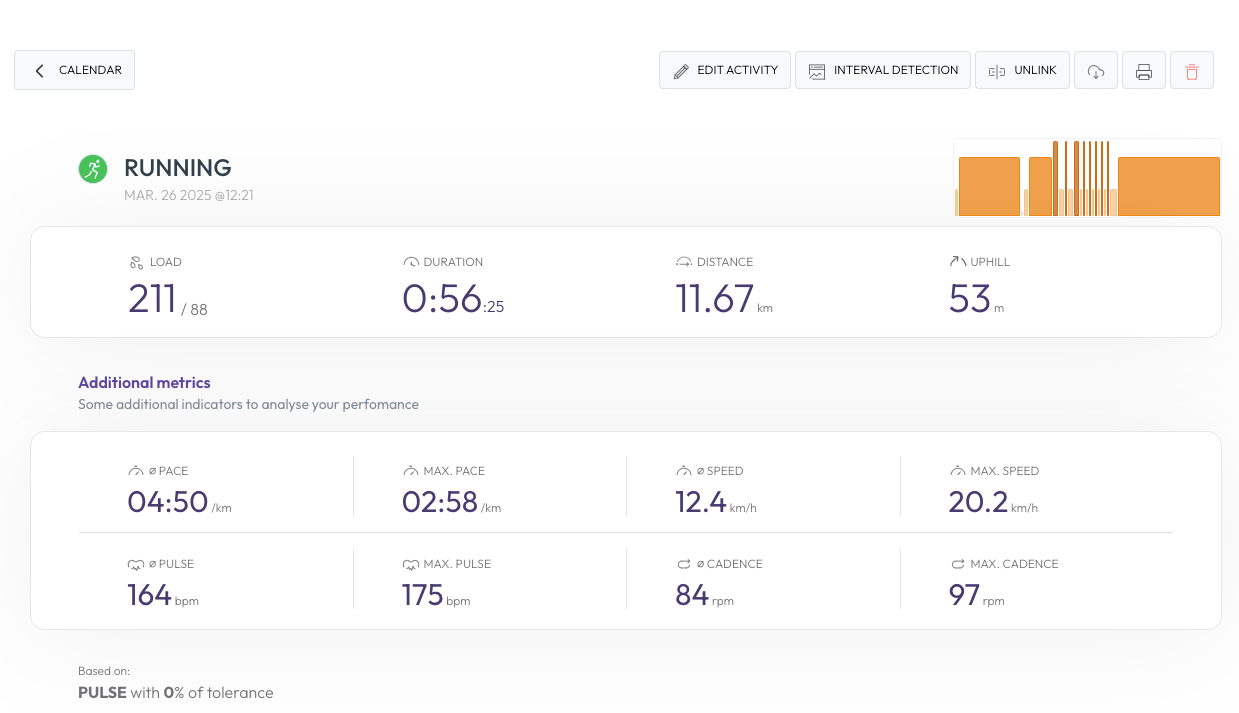Image resolution: width=1239 pixels, height=713 pixels.
Task: Click the Max. Pulse heart icon
Action: [x=410, y=564]
